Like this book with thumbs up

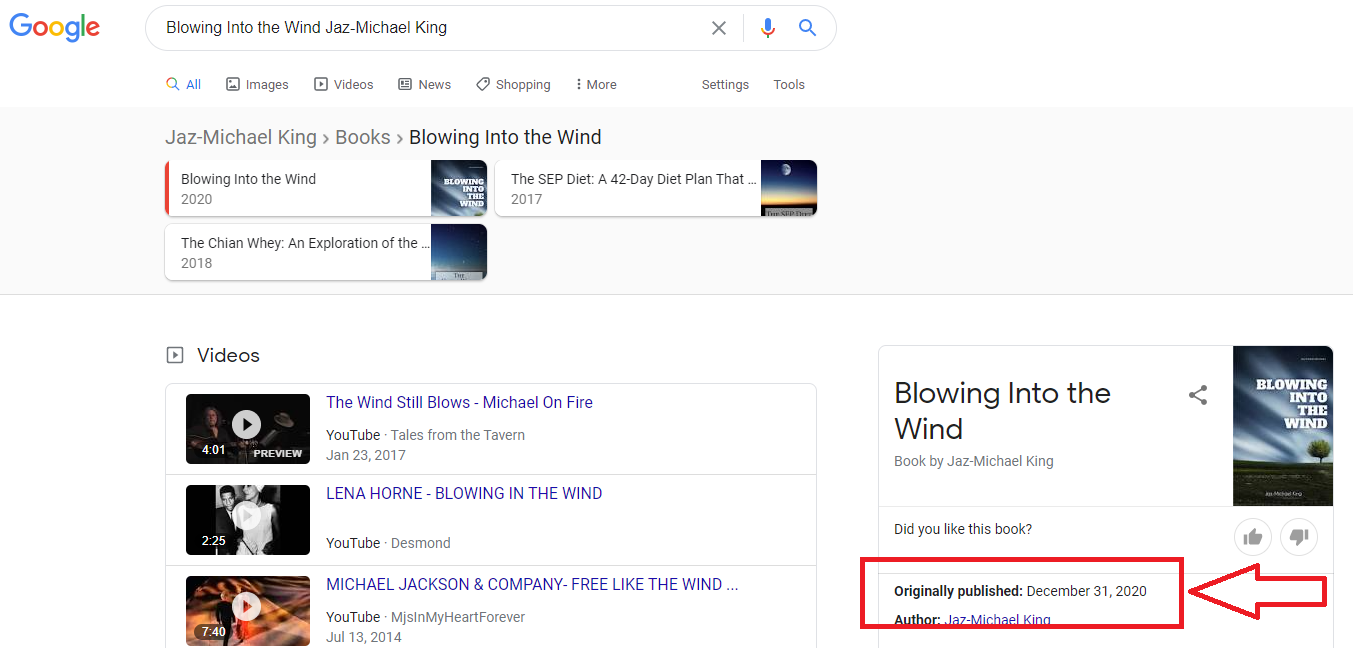coord(1252,537)
